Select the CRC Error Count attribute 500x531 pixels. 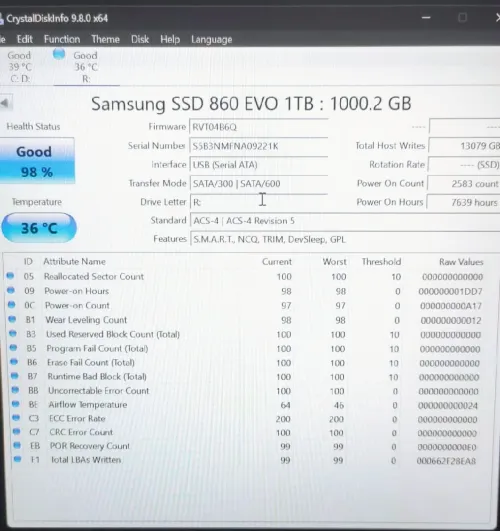(x=81, y=432)
